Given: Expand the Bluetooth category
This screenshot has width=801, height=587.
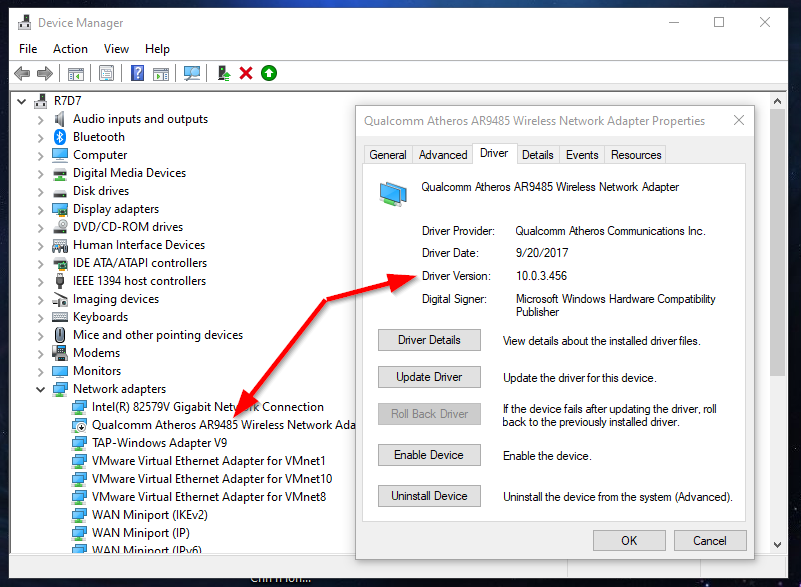Looking at the screenshot, I should (40, 137).
